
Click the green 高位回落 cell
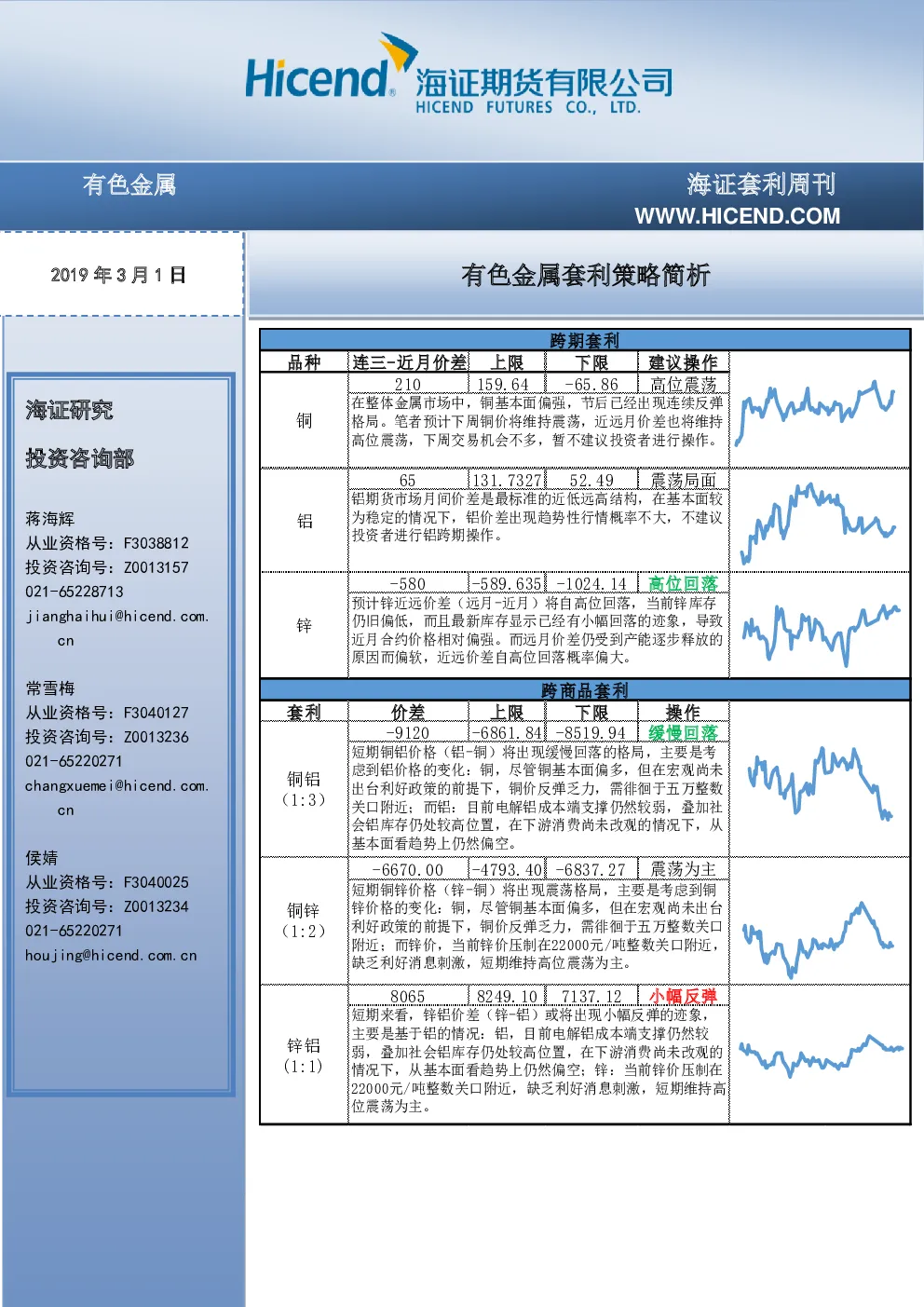click(684, 584)
